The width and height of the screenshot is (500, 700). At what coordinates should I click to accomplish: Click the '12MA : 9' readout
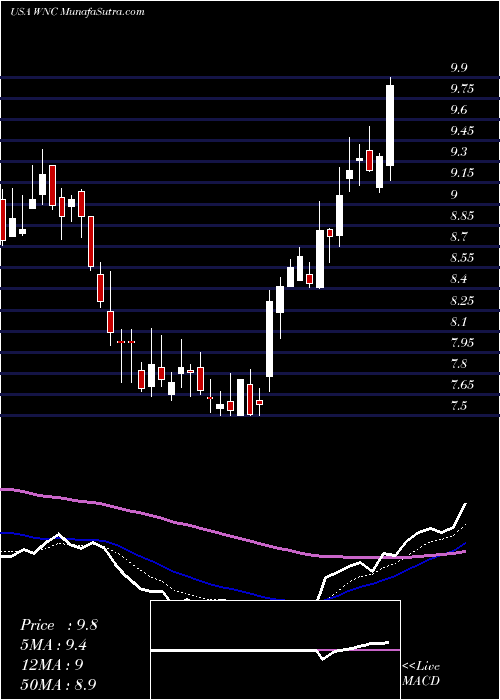50,664
